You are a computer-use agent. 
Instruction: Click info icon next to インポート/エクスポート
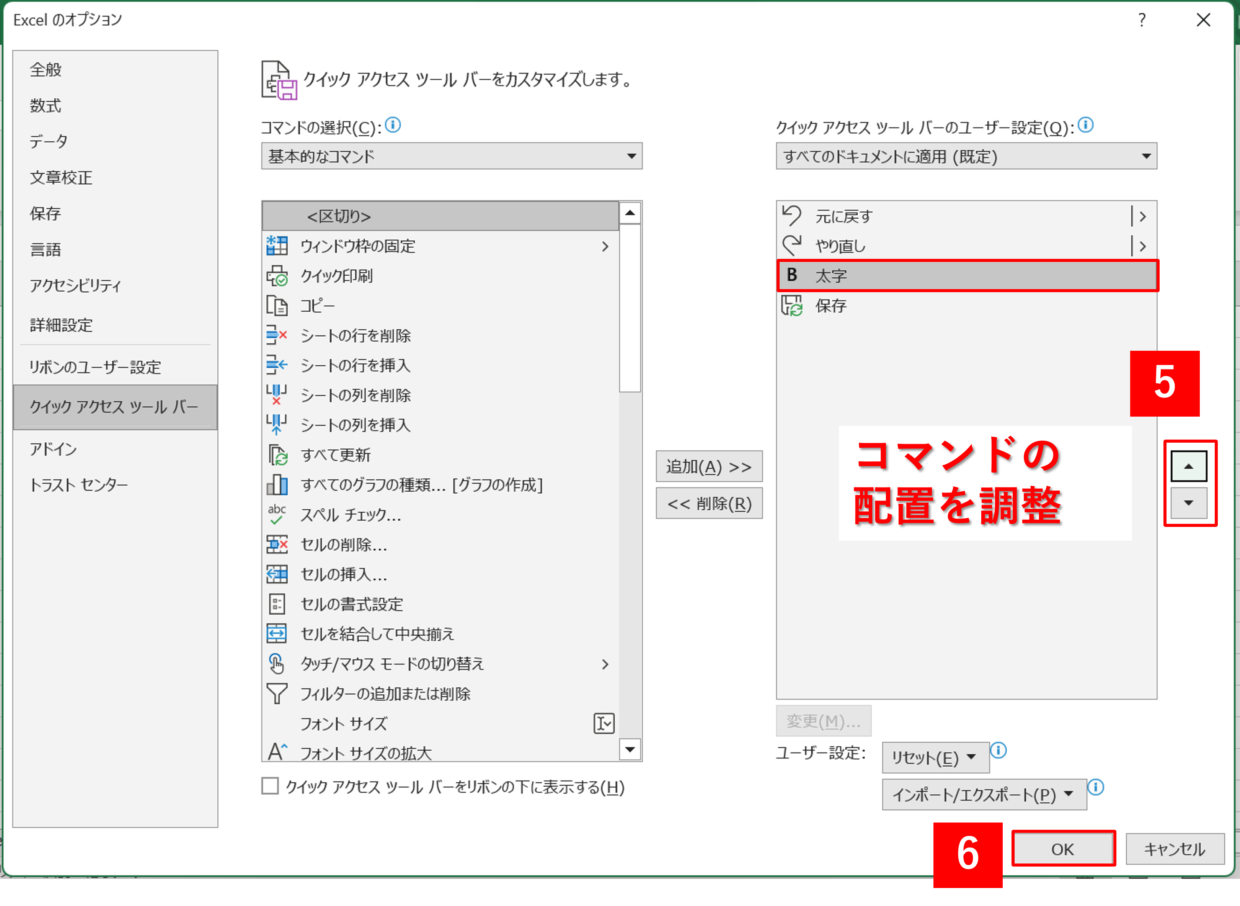click(1095, 788)
